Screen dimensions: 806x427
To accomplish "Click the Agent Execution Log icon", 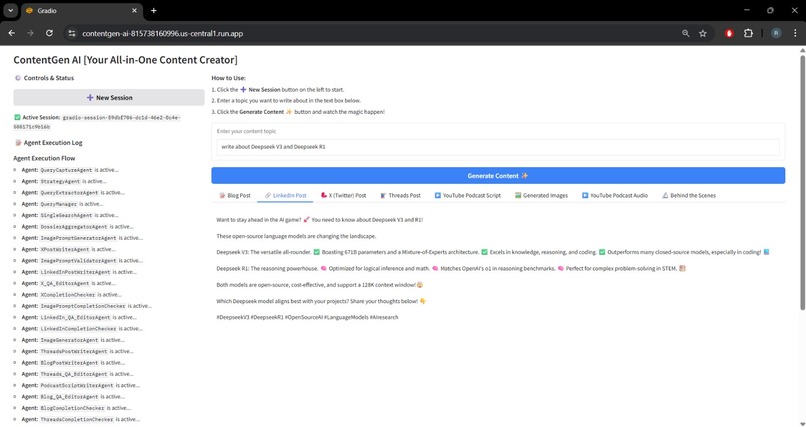I will click(x=18, y=143).
